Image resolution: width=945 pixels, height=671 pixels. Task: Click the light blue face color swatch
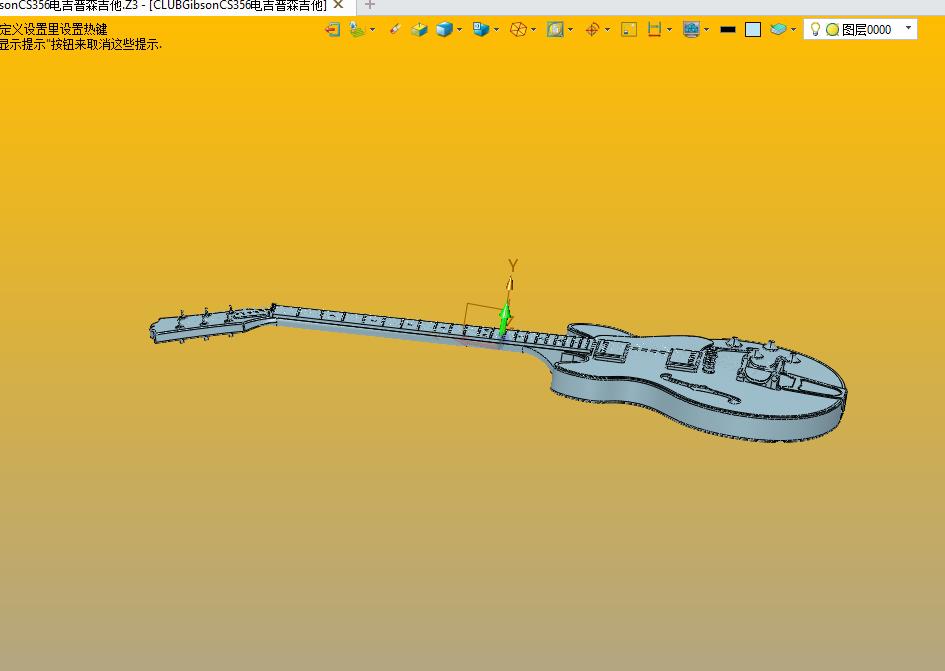click(x=753, y=30)
